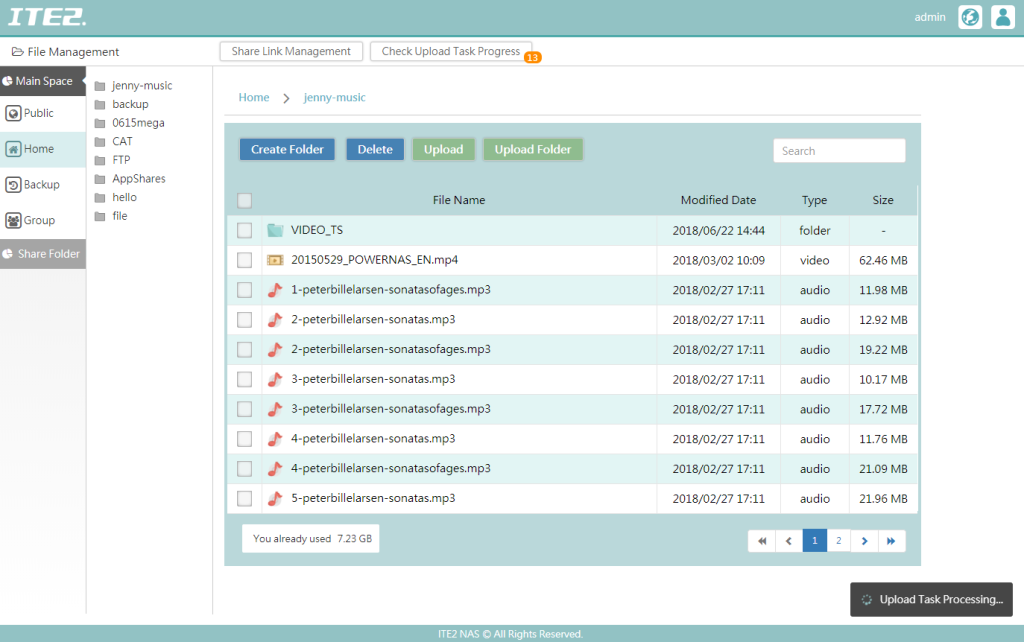Click the video icon for 20150529_POWERNAS_EN.mp4

273,261
